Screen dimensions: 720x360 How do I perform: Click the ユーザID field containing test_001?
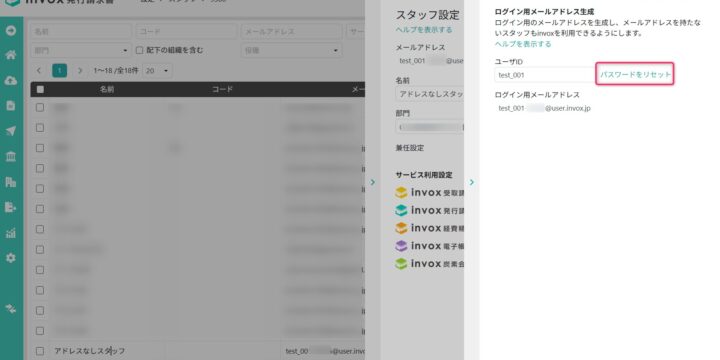point(545,75)
